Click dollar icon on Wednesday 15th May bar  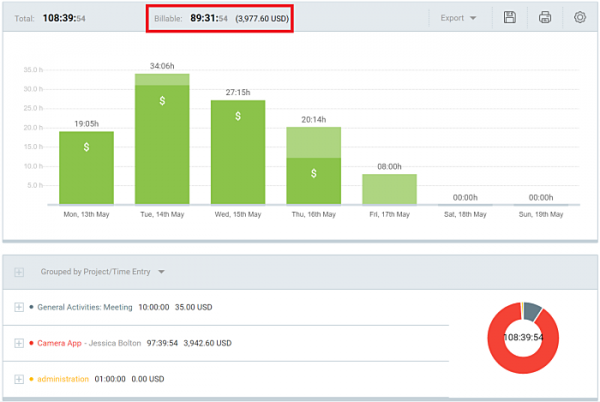coord(238,116)
